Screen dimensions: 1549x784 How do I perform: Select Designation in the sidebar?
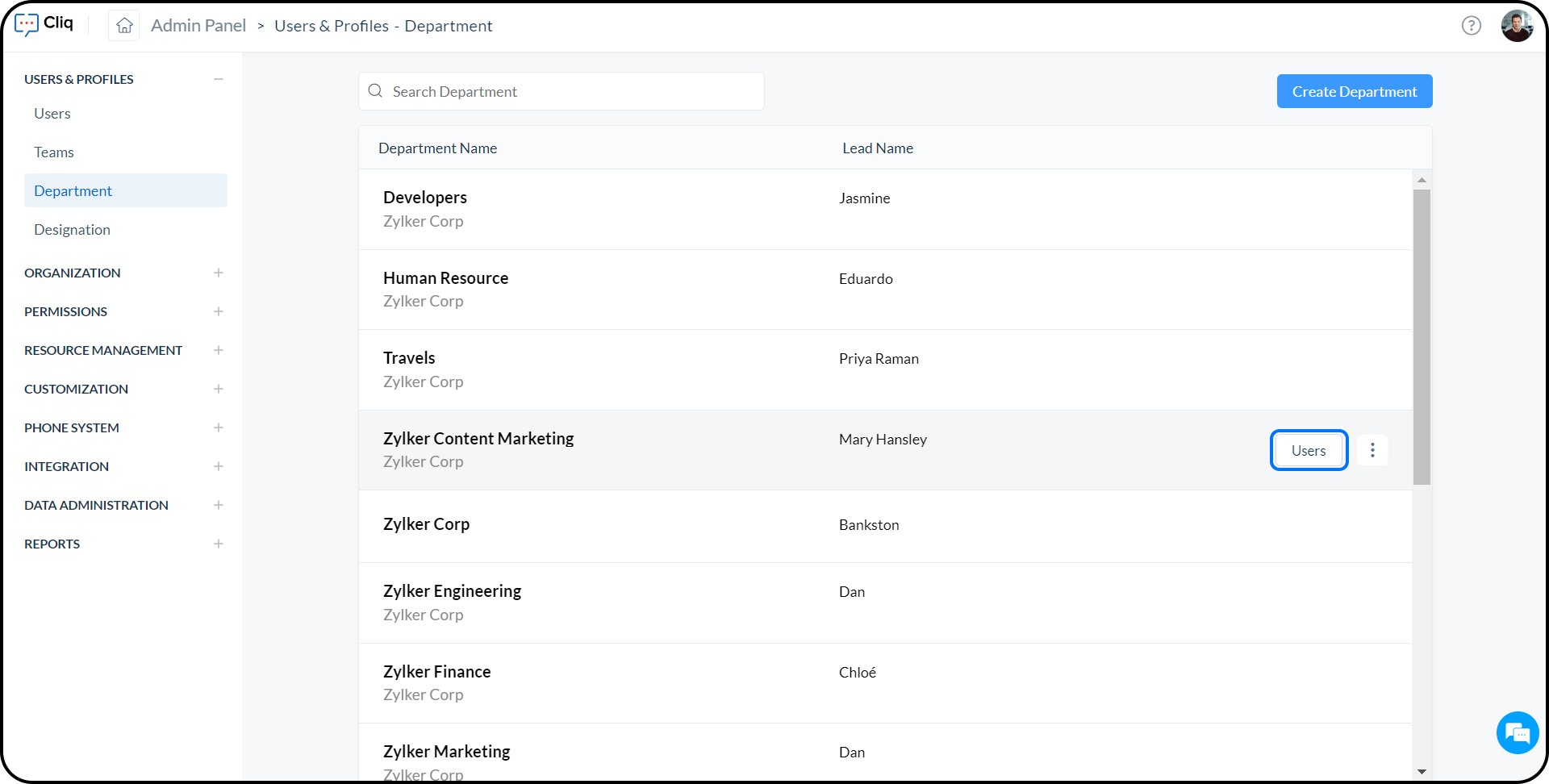72,230
